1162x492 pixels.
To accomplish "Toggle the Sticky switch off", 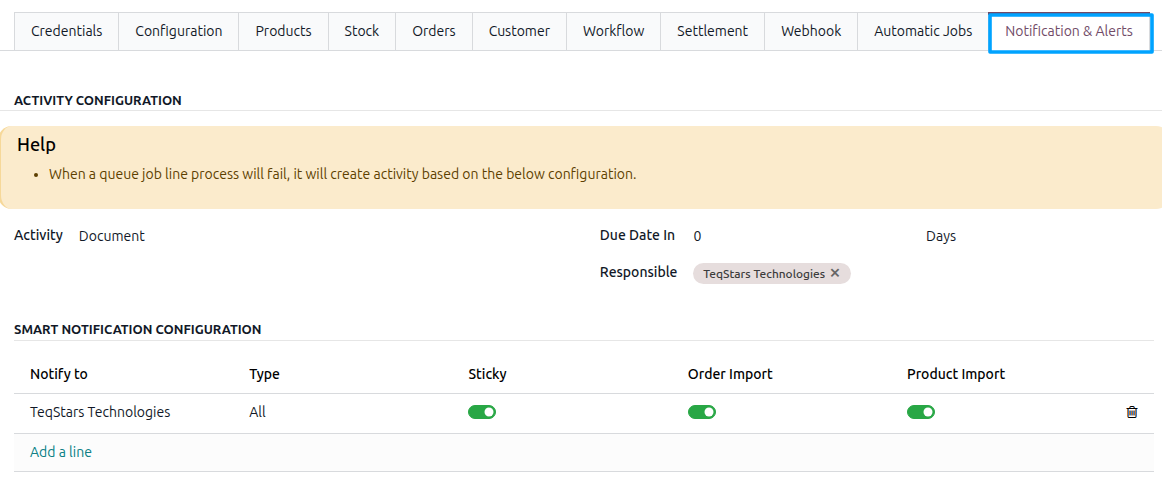I will [x=482, y=412].
